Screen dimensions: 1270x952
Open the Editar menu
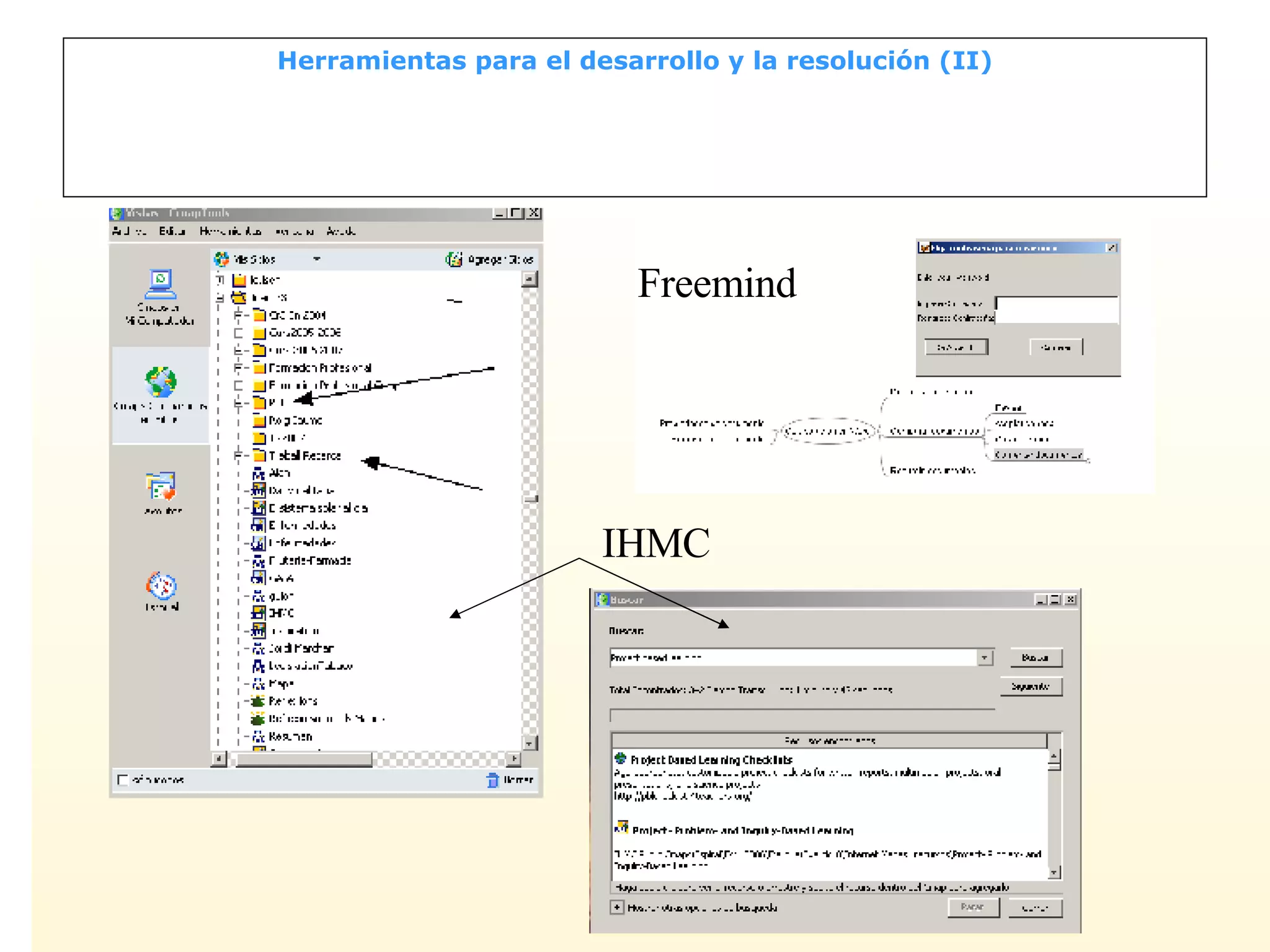point(172,231)
